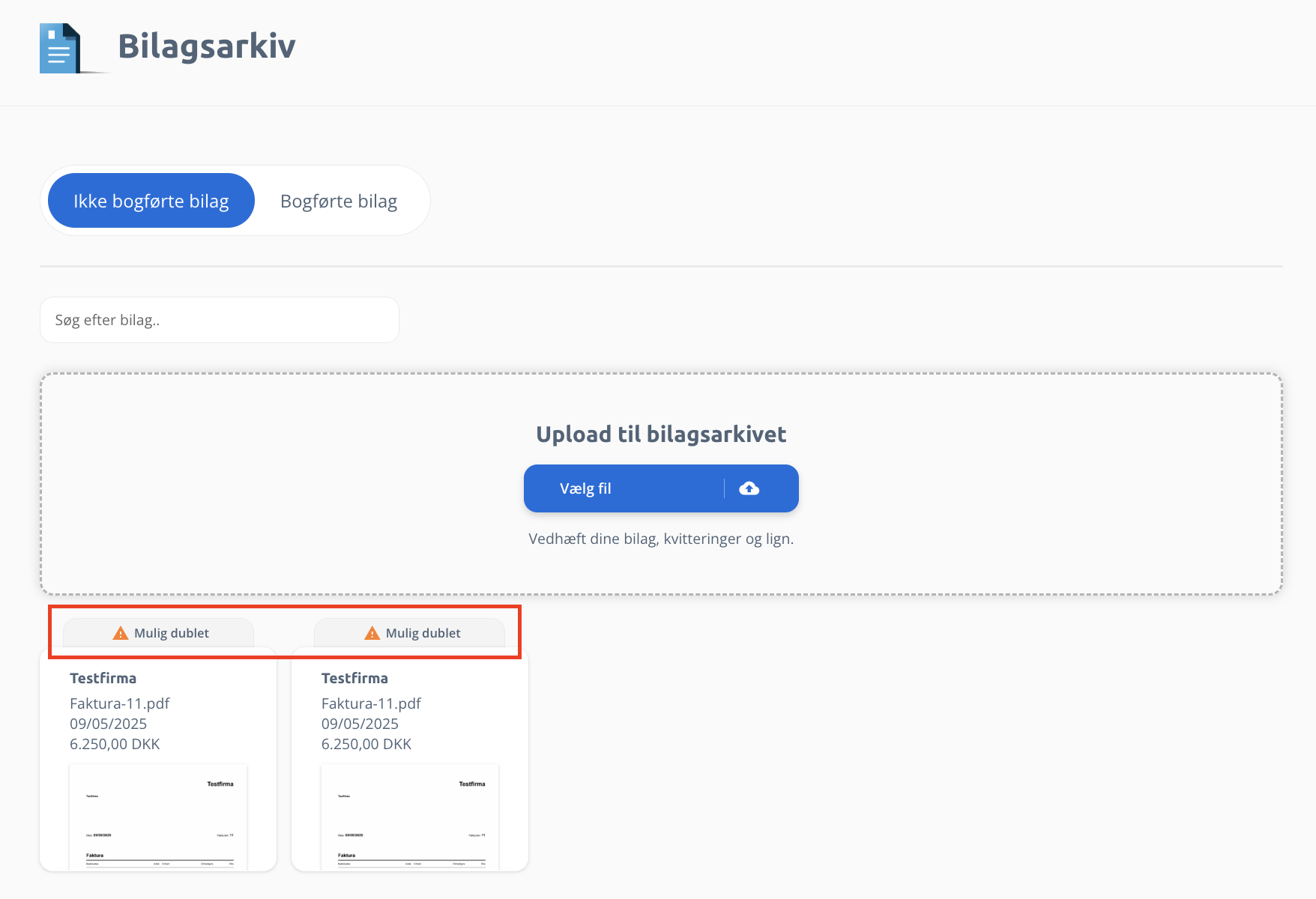Click the second card's Faktura-11.pdf filename
The width and height of the screenshot is (1316, 899).
(x=371, y=703)
